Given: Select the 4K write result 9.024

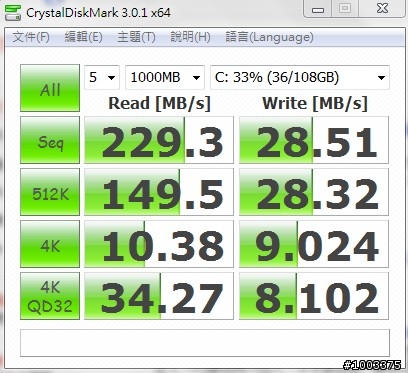Looking at the screenshot, I should (314, 244).
